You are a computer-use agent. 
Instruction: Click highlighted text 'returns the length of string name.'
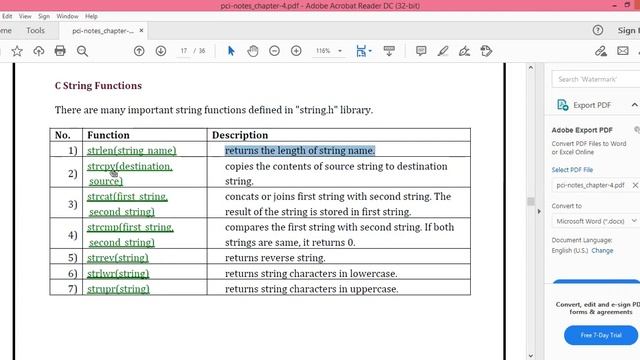tap(300, 151)
